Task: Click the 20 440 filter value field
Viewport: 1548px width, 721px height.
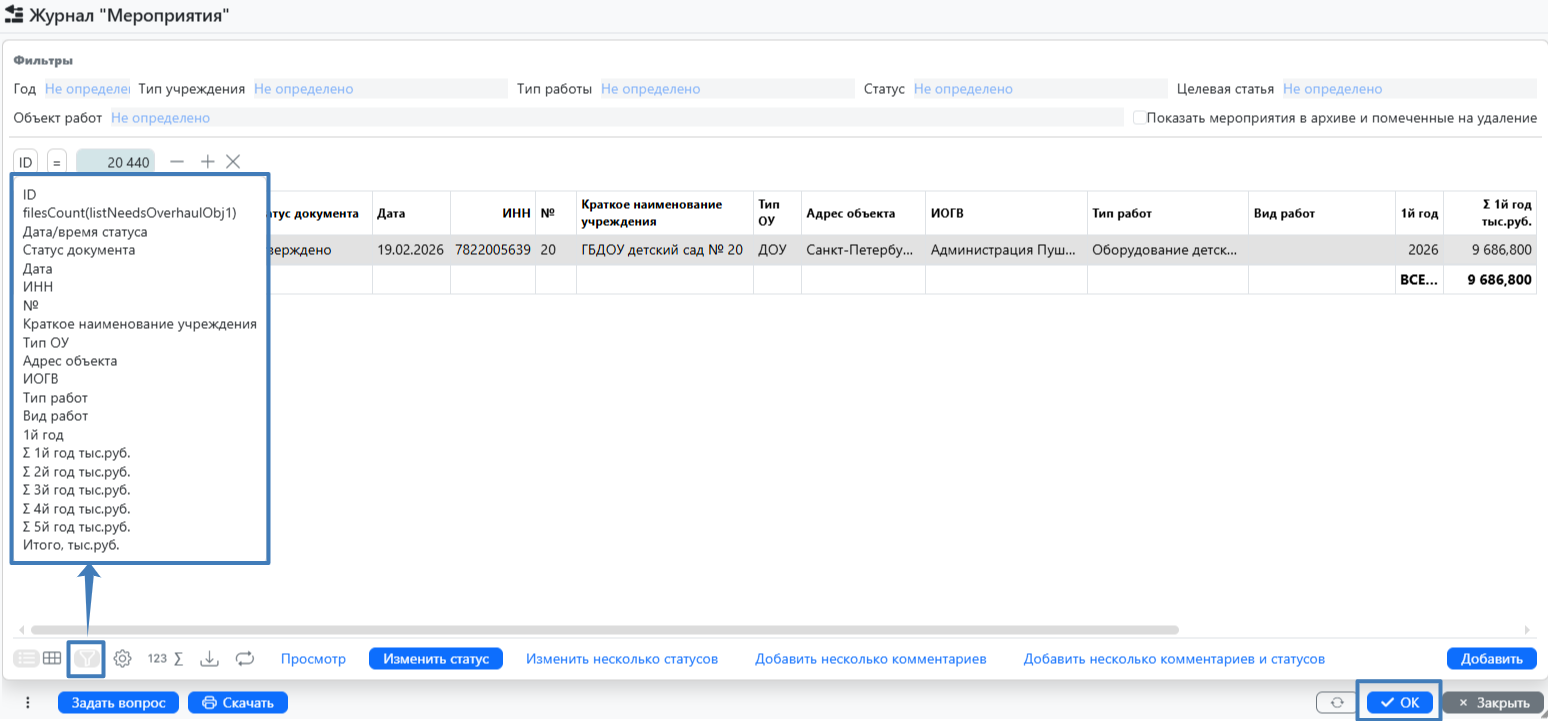Action: point(115,162)
